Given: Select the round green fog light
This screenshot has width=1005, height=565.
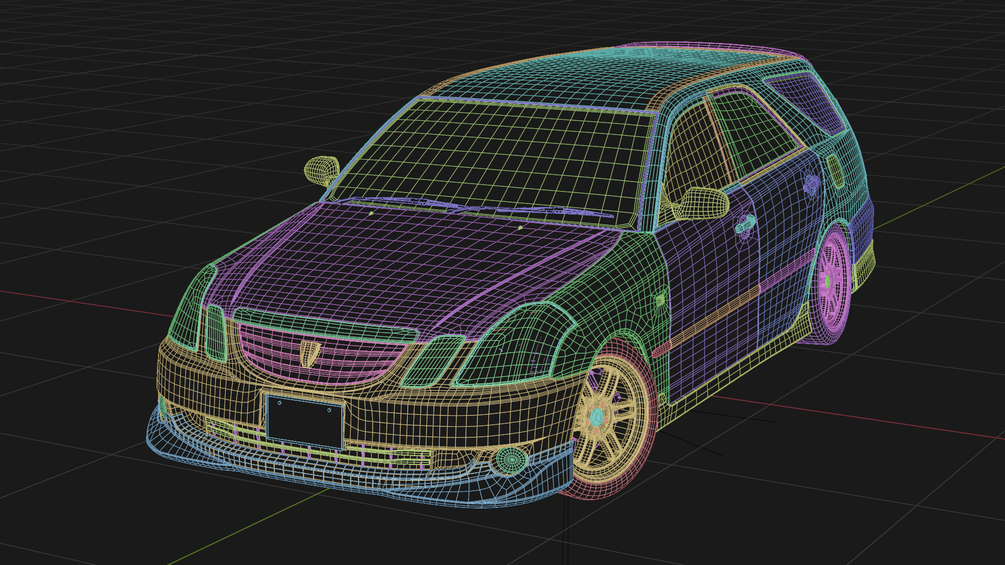Looking at the screenshot, I should click(511, 459).
